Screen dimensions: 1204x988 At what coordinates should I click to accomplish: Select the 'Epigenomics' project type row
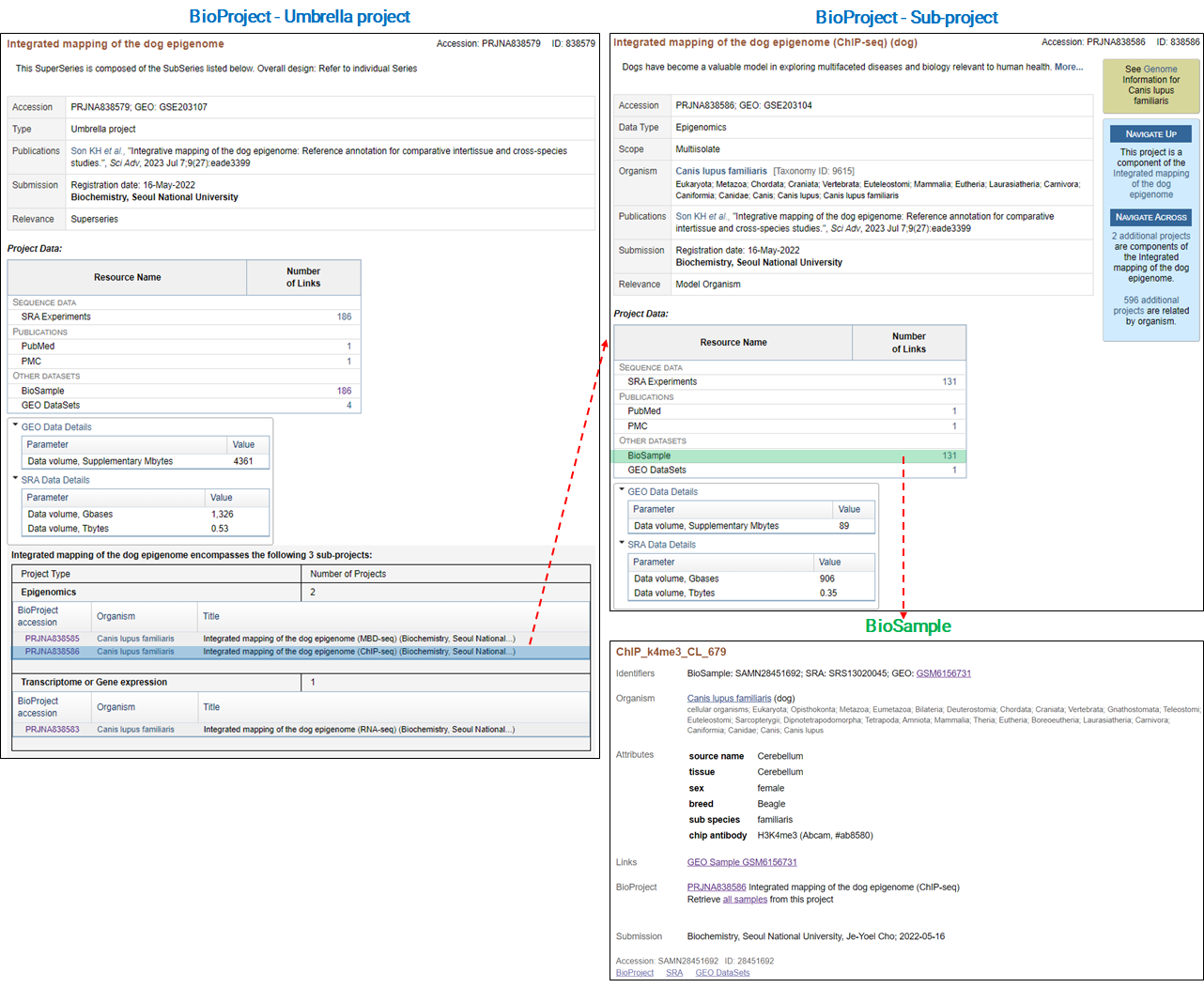[301, 593]
